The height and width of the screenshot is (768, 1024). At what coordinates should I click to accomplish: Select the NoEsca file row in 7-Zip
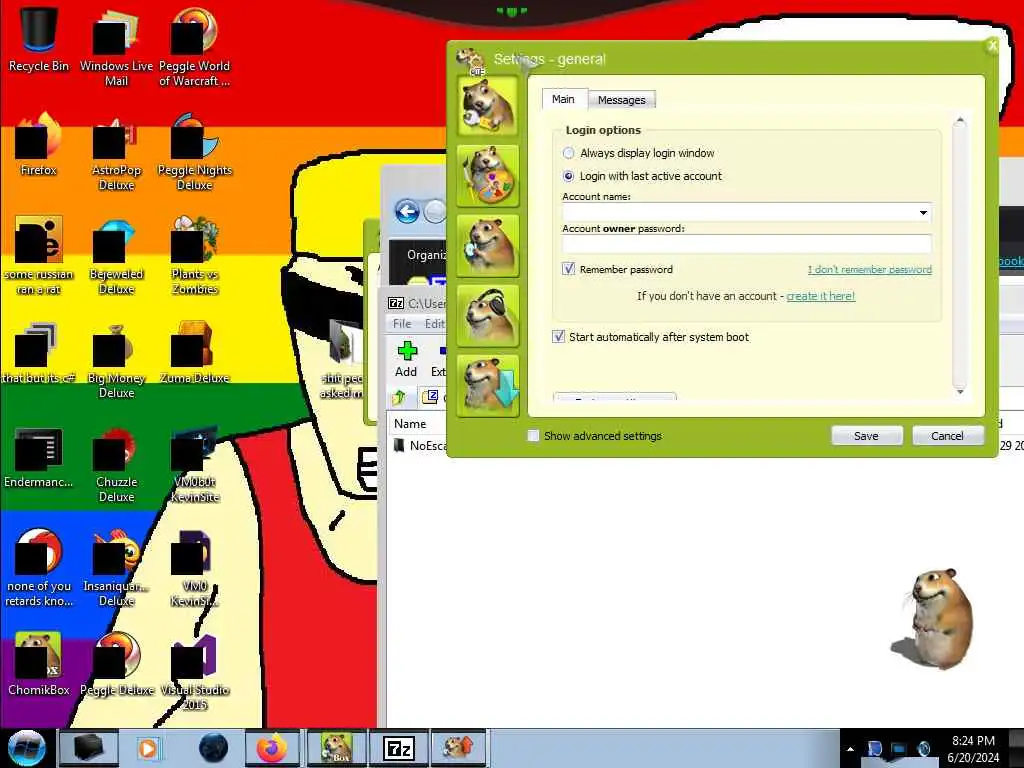(420, 445)
